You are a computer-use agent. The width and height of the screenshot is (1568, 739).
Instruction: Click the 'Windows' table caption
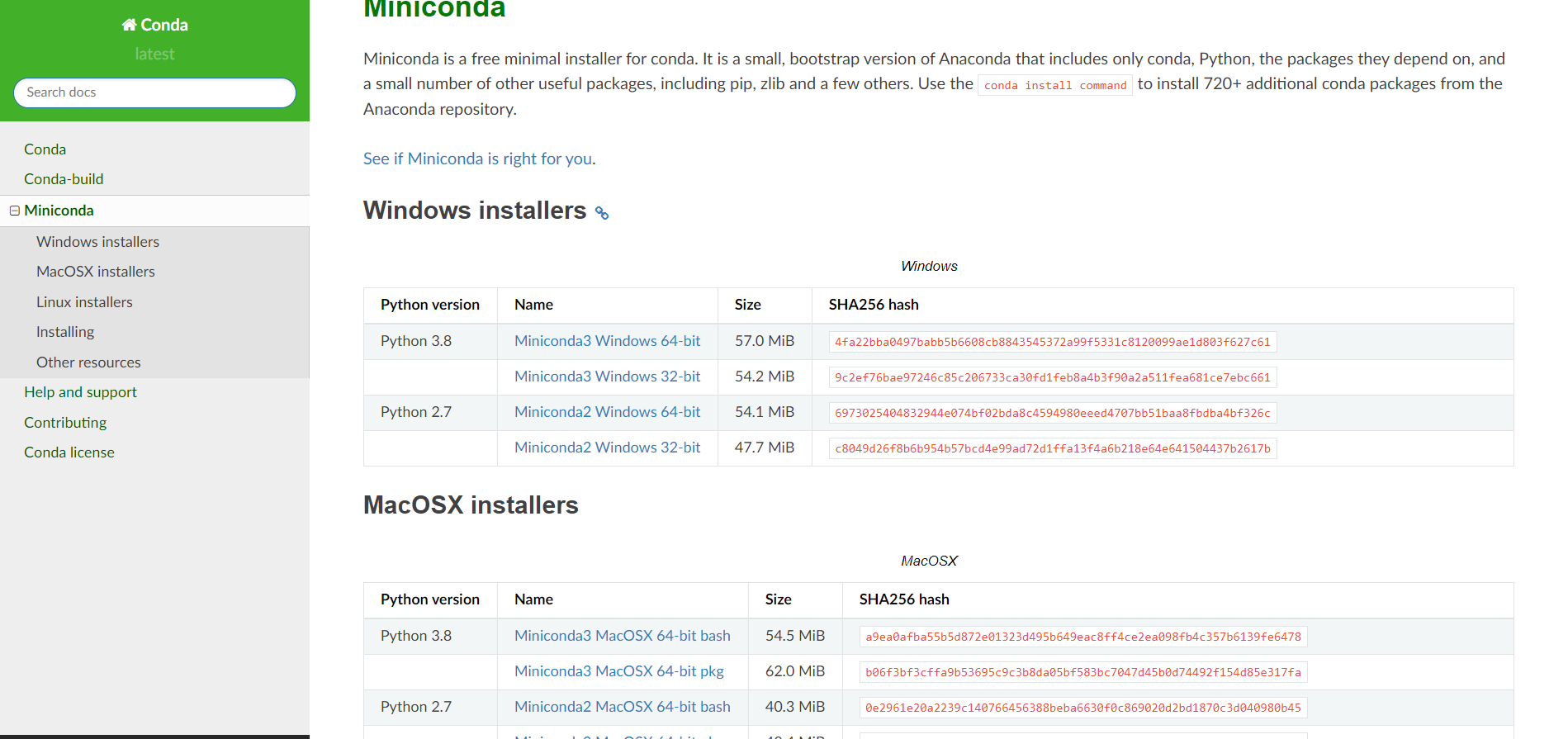tap(929, 266)
